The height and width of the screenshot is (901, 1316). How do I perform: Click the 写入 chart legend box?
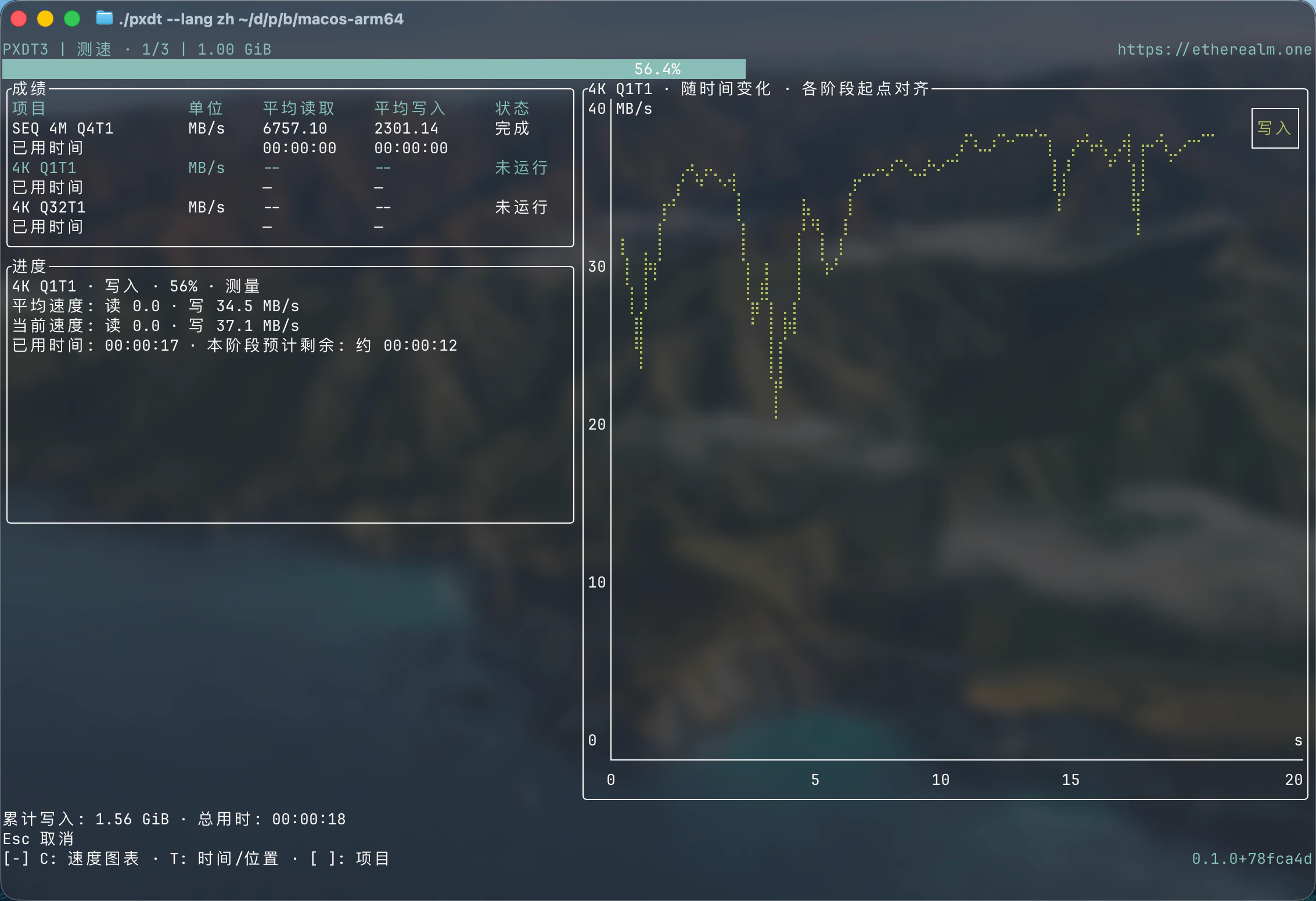1275,128
